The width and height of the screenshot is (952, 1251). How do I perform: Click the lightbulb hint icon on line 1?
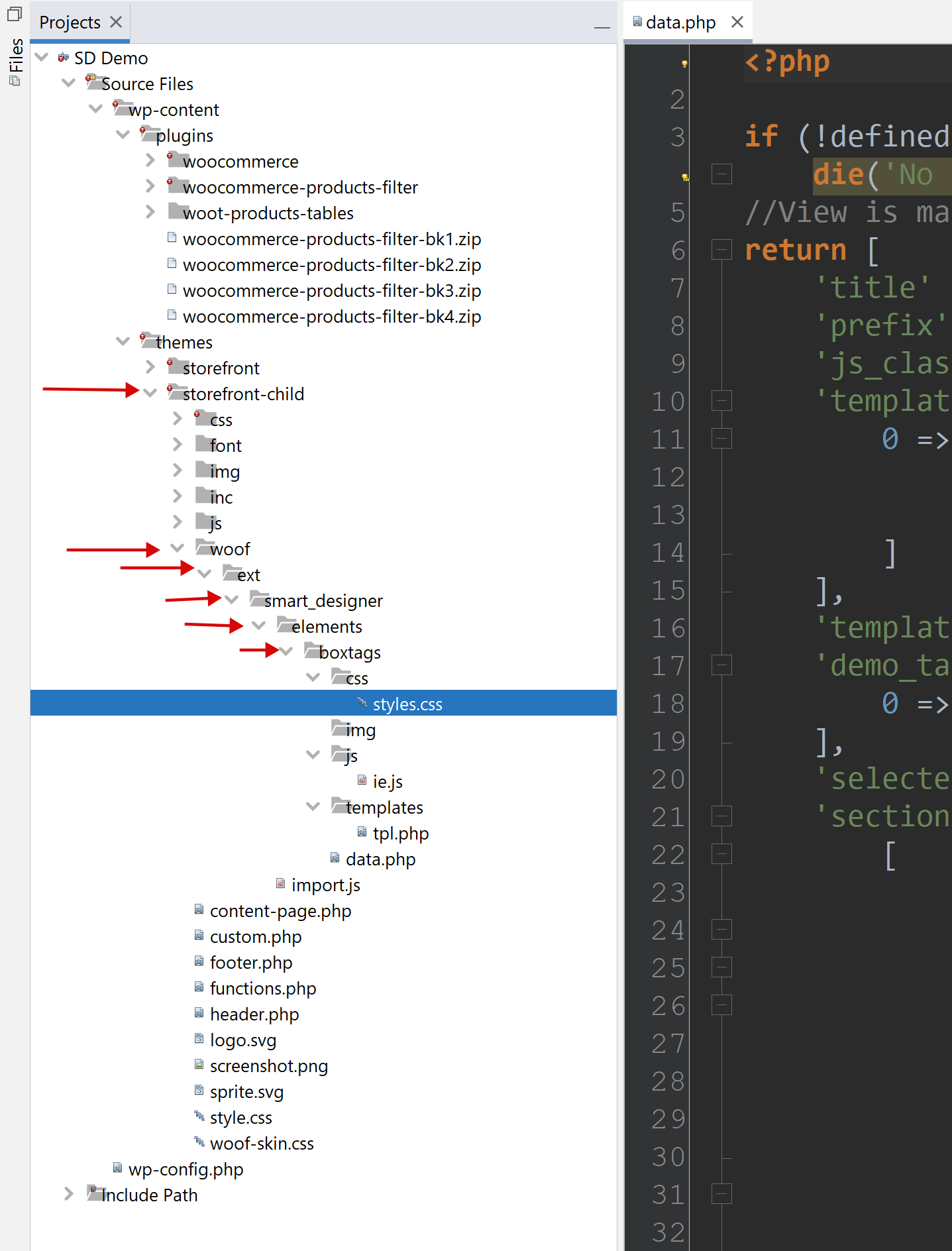click(x=684, y=64)
